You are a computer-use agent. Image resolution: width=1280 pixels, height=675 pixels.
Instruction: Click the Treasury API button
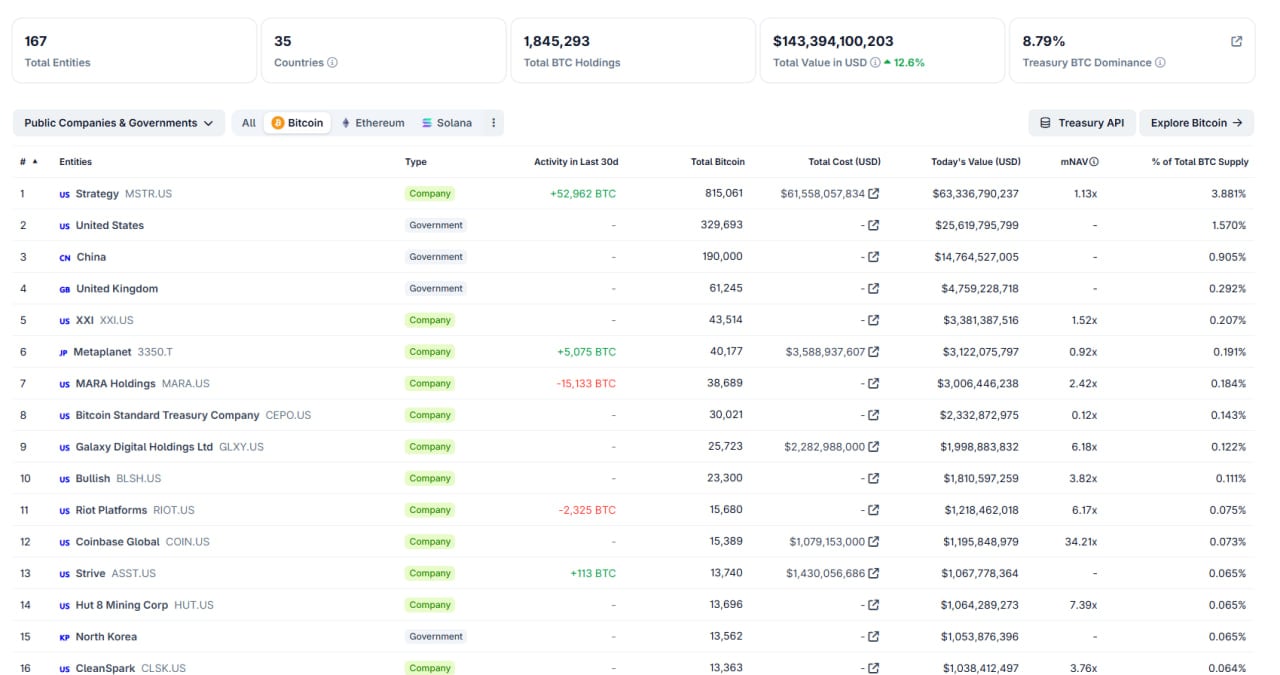pos(1082,122)
